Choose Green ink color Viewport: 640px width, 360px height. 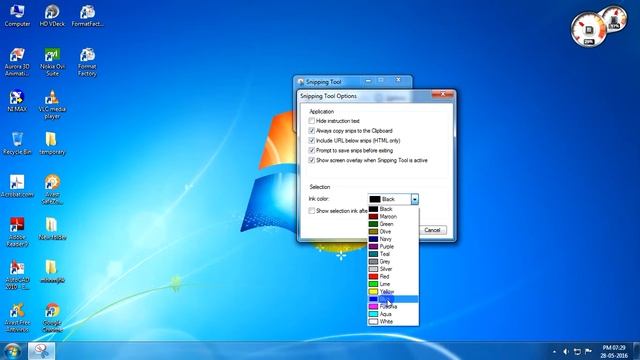(x=393, y=224)
